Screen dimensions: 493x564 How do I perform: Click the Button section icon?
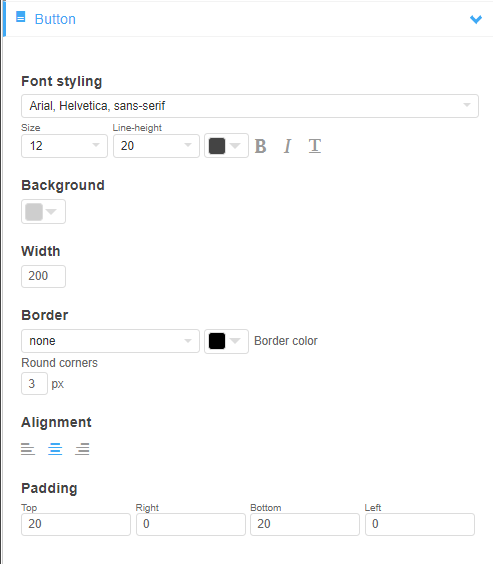coord(20,17)
